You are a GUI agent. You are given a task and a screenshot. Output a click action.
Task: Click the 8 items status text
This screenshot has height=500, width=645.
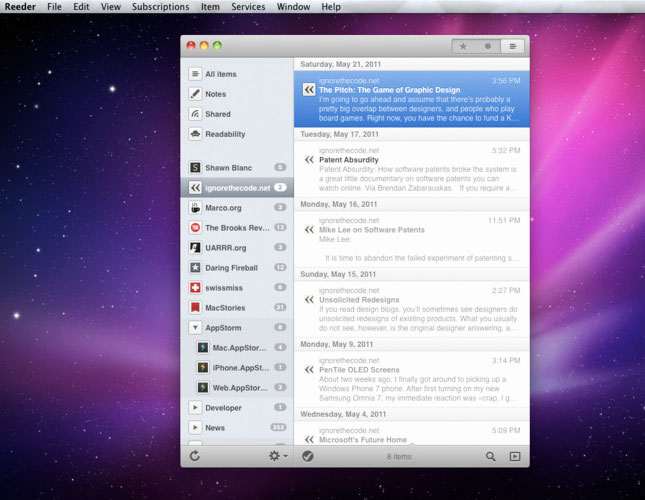pos(399,456)
